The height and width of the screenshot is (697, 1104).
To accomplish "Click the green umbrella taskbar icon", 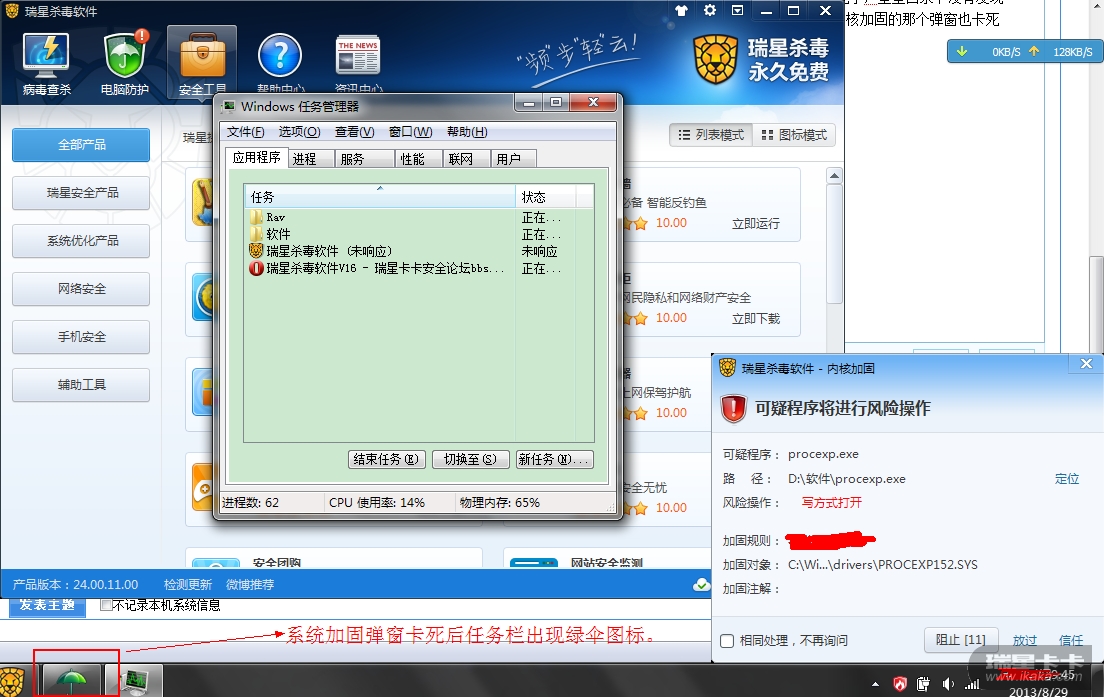I will [71, 681].
